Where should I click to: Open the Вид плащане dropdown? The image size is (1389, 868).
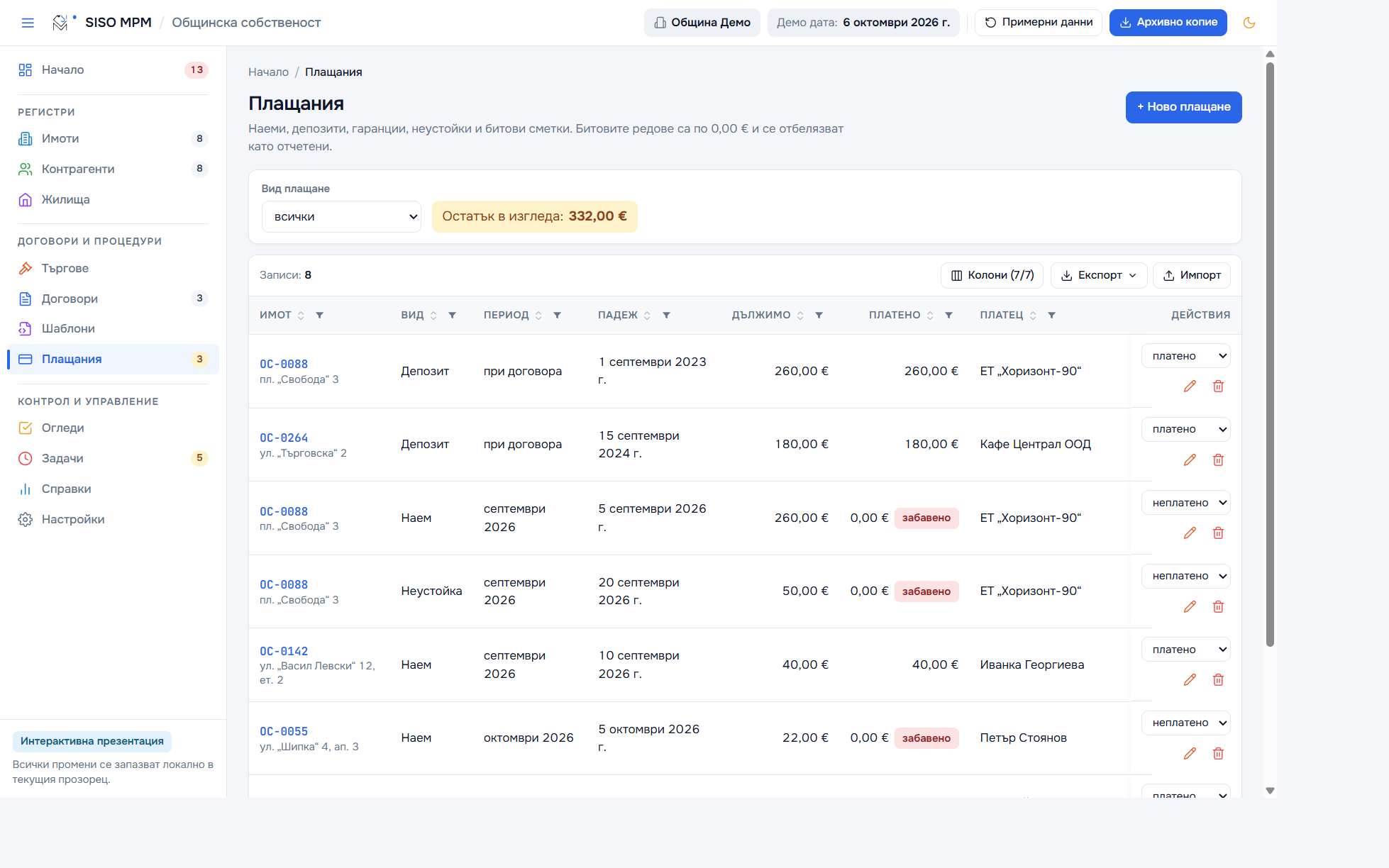[x=341, y=217]
